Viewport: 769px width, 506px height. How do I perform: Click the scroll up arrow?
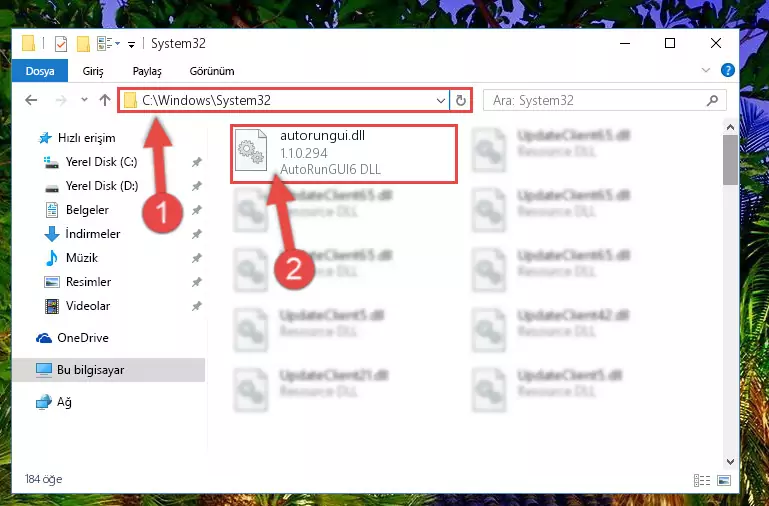(x=730, y=127)
